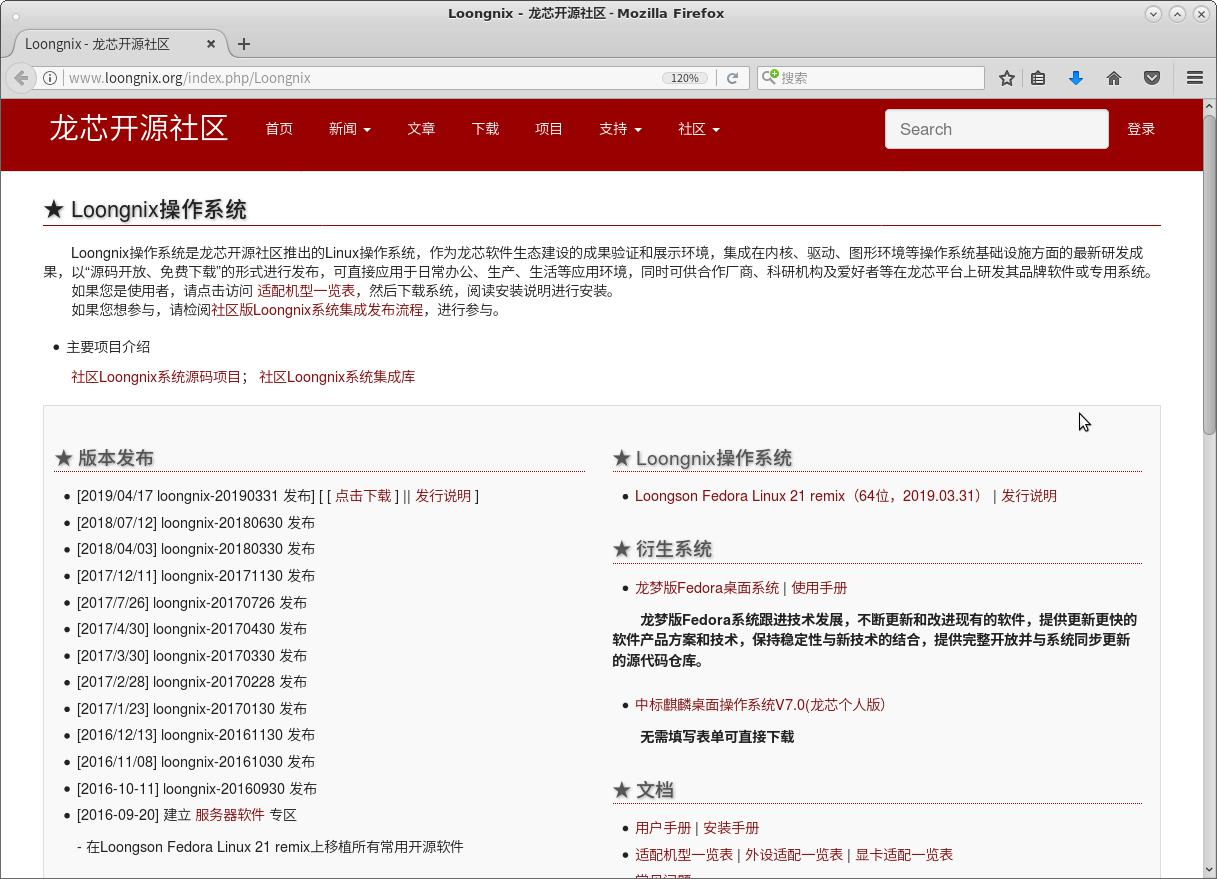Open Loongson Fedora Linux 21 remix 64位 link
Viewport: 1217px width, 879px height.
point(810,496)
